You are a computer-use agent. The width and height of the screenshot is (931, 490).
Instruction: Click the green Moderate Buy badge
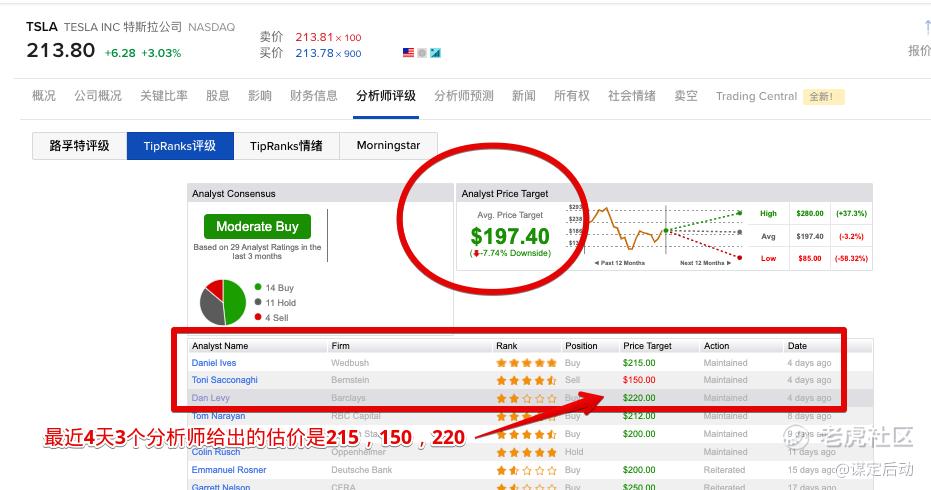pyautogui.click(x=257, y=226)
